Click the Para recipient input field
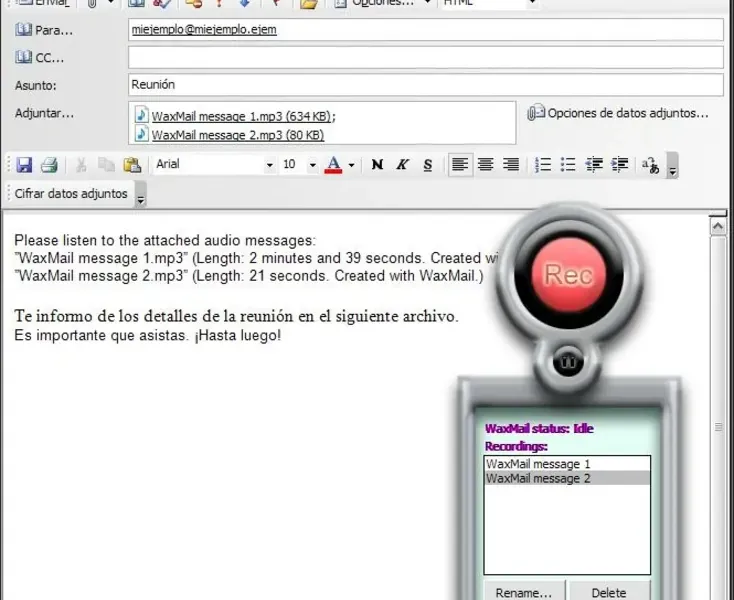This screenshot has width=734, height=600. point(426,29)
